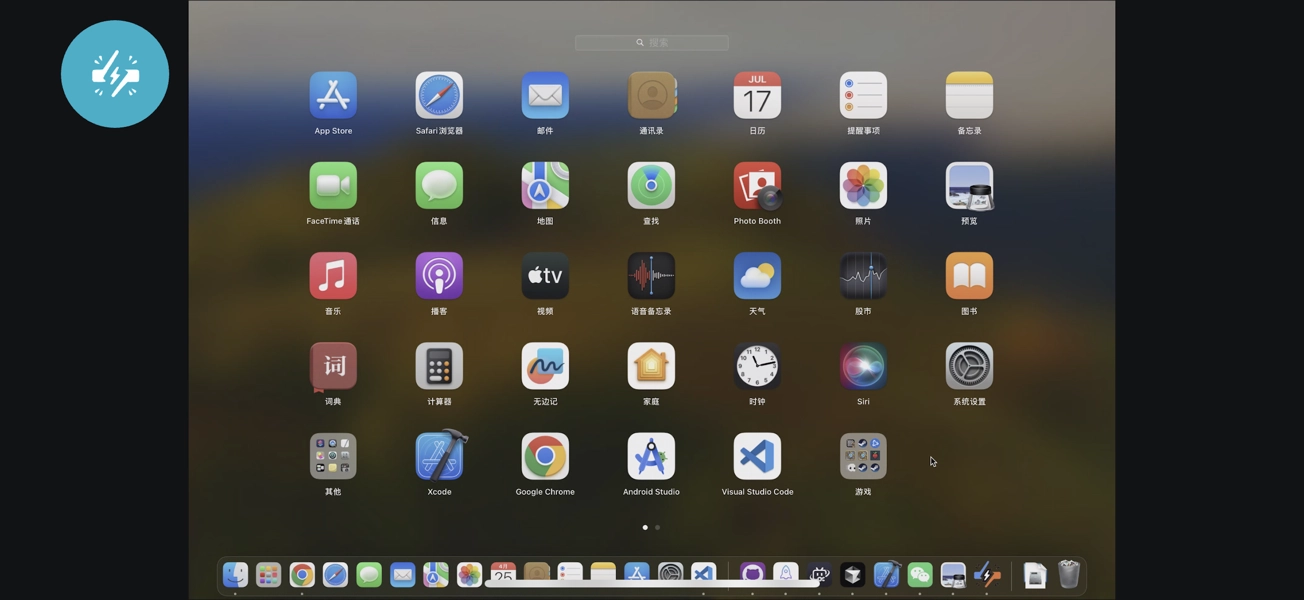Open the 语音备忘录 voice memos app
1304x600 pixels.
point(651,277)
